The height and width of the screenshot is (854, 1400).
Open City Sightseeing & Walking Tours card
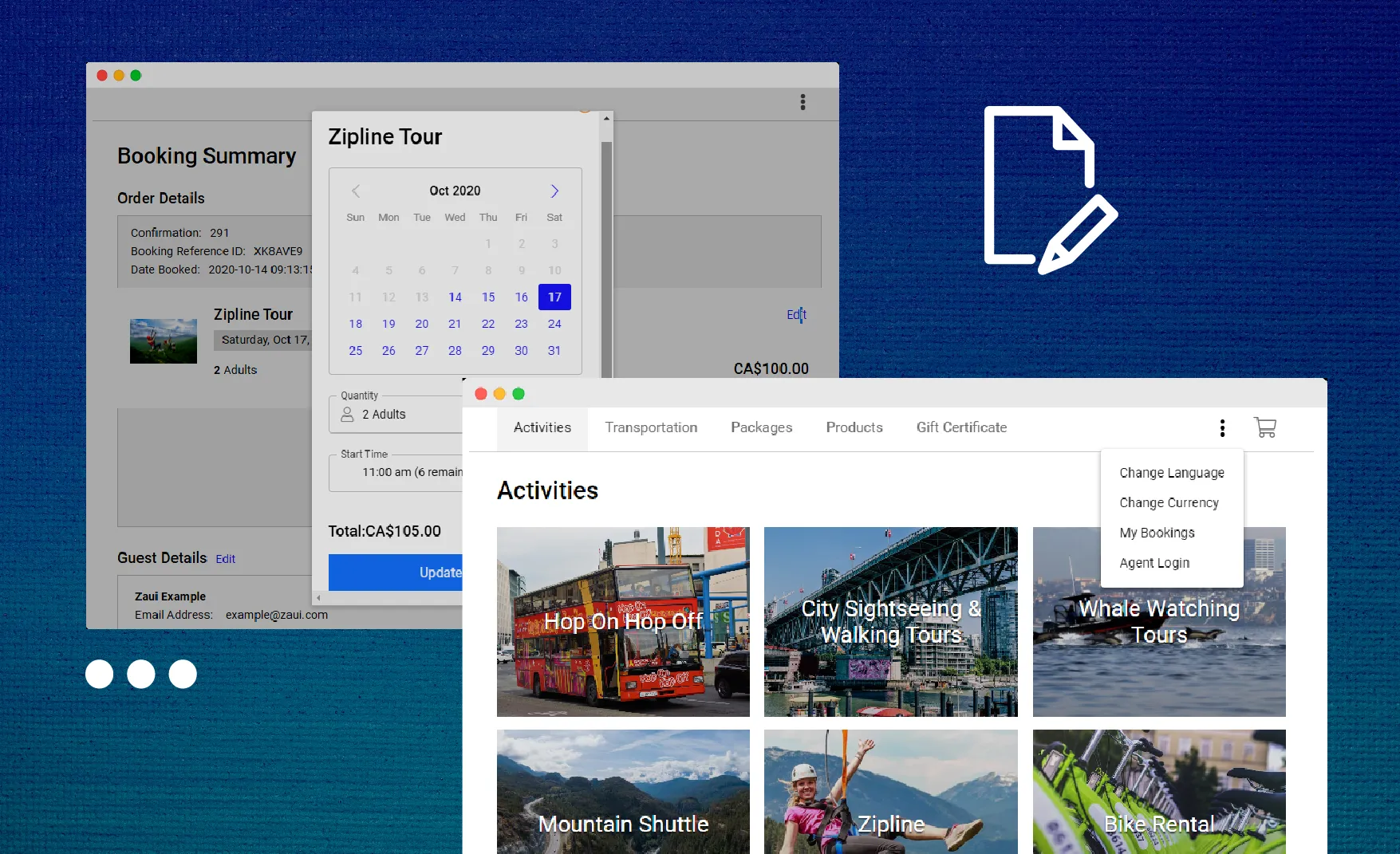(x=891, y=622)
